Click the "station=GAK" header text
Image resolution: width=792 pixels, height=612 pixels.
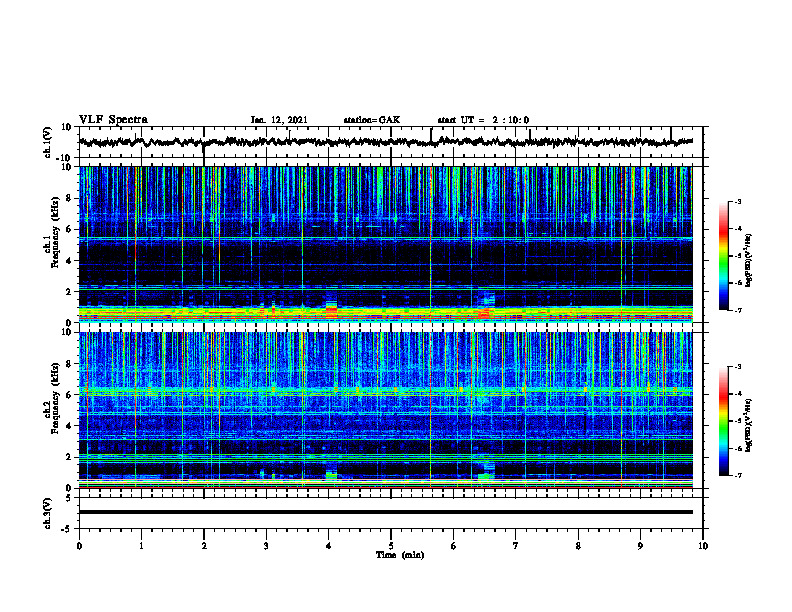tap(372, 120)
